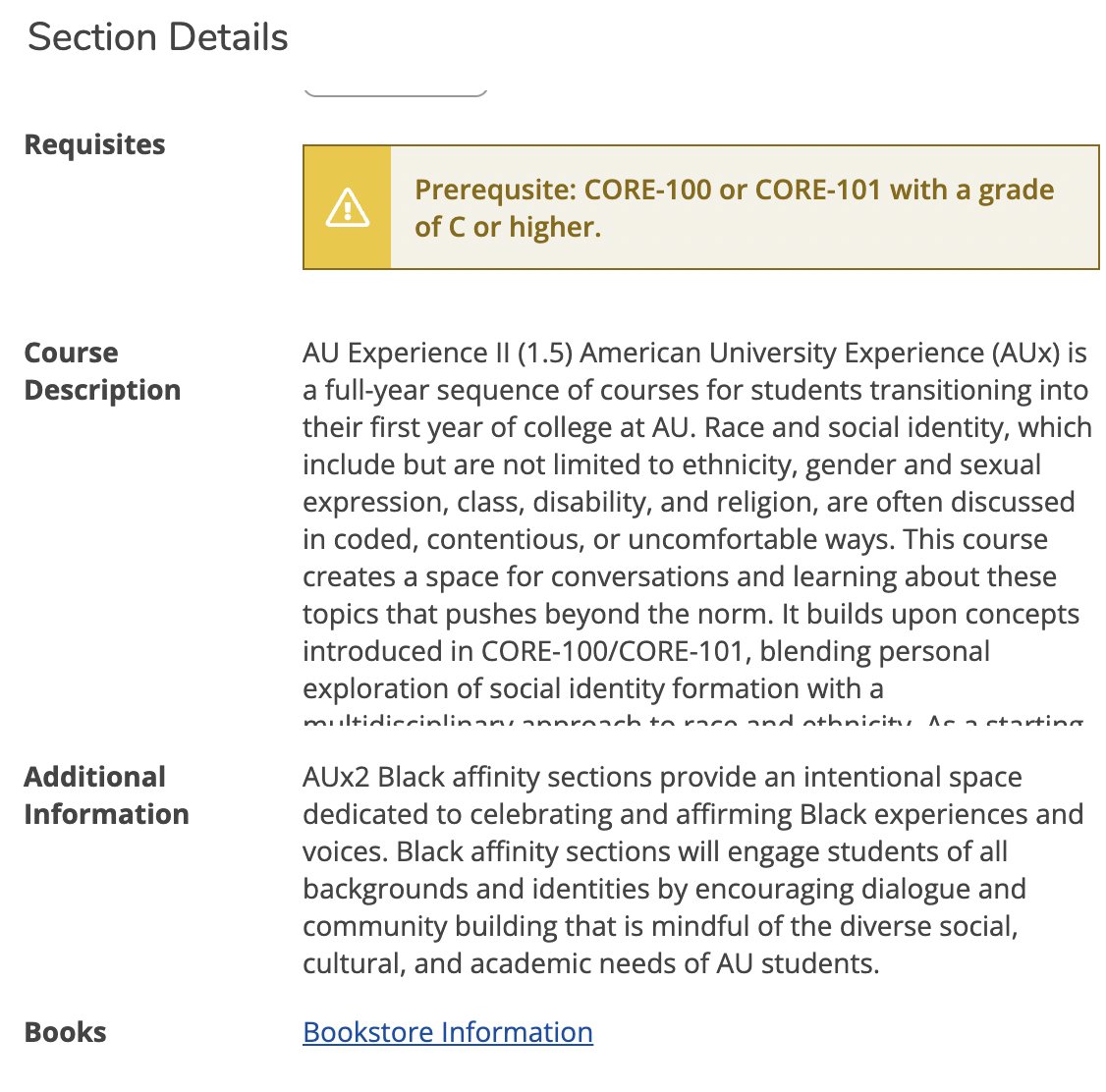The height and width of the screenshot is (1092, 1106).
Task: Click the Section Details heading
Action: click(x=157, y=37)
